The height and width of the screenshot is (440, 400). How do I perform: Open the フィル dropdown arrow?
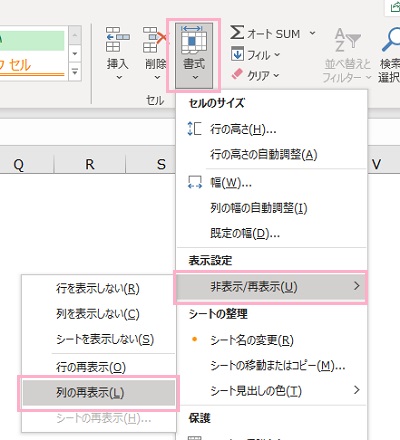[277, 54]
